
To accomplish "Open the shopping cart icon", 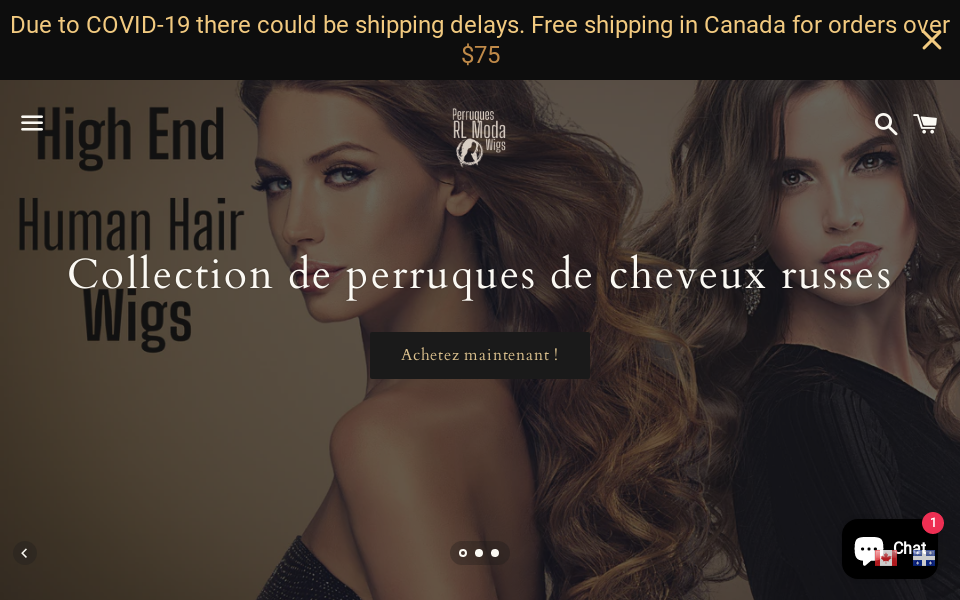I will tap(925, 124).
